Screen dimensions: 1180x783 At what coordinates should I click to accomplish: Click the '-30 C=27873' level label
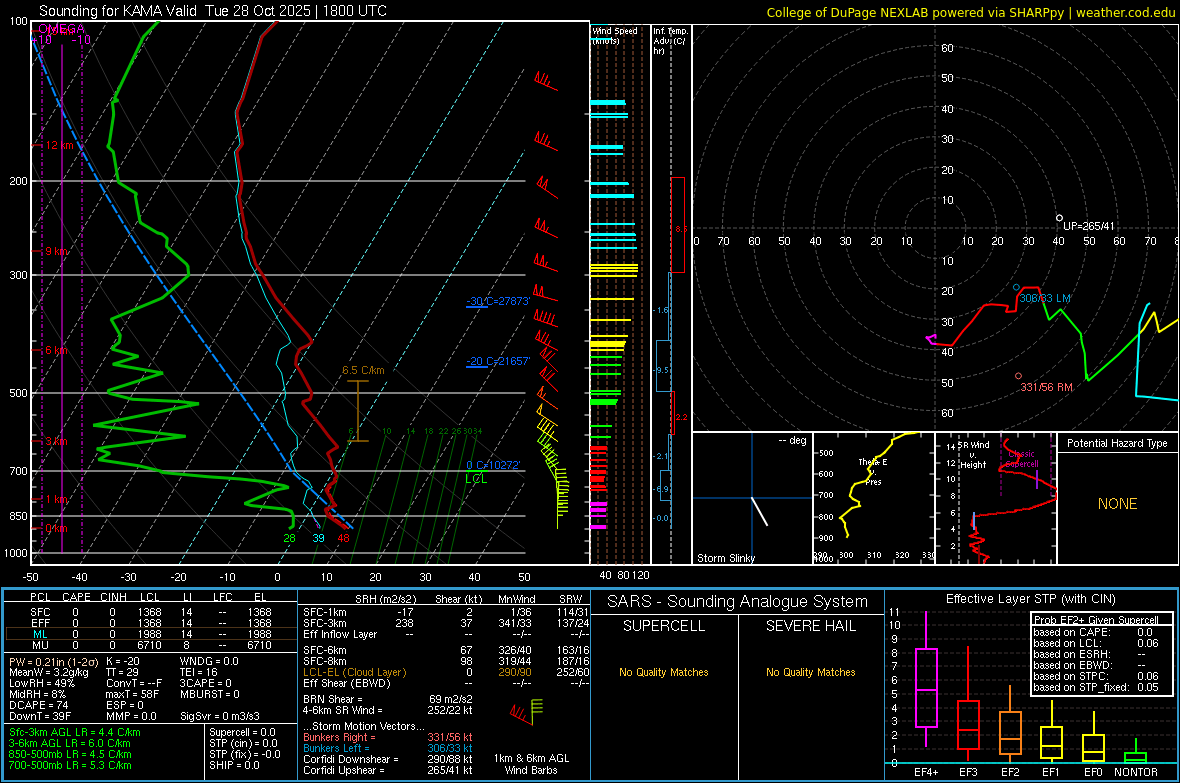[x=498, y=300]
